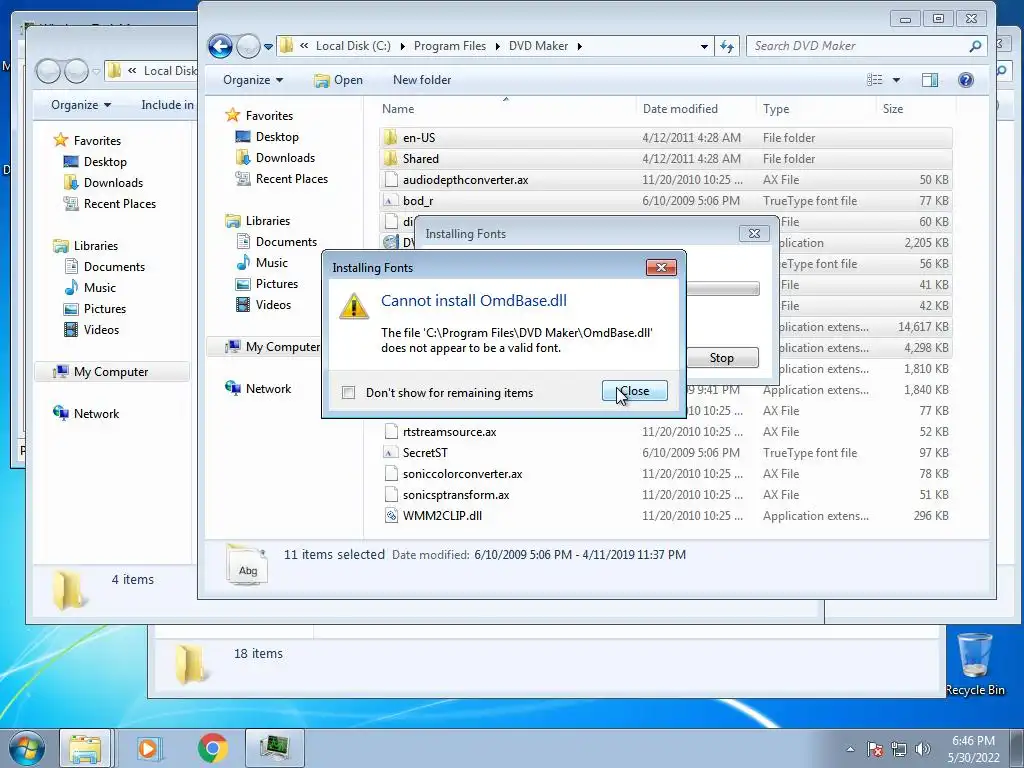Close the Cannot install OmdBase.dll warning
This screenshot has height=768, width=1024.
pyautogui.click(x=634, y=391)
